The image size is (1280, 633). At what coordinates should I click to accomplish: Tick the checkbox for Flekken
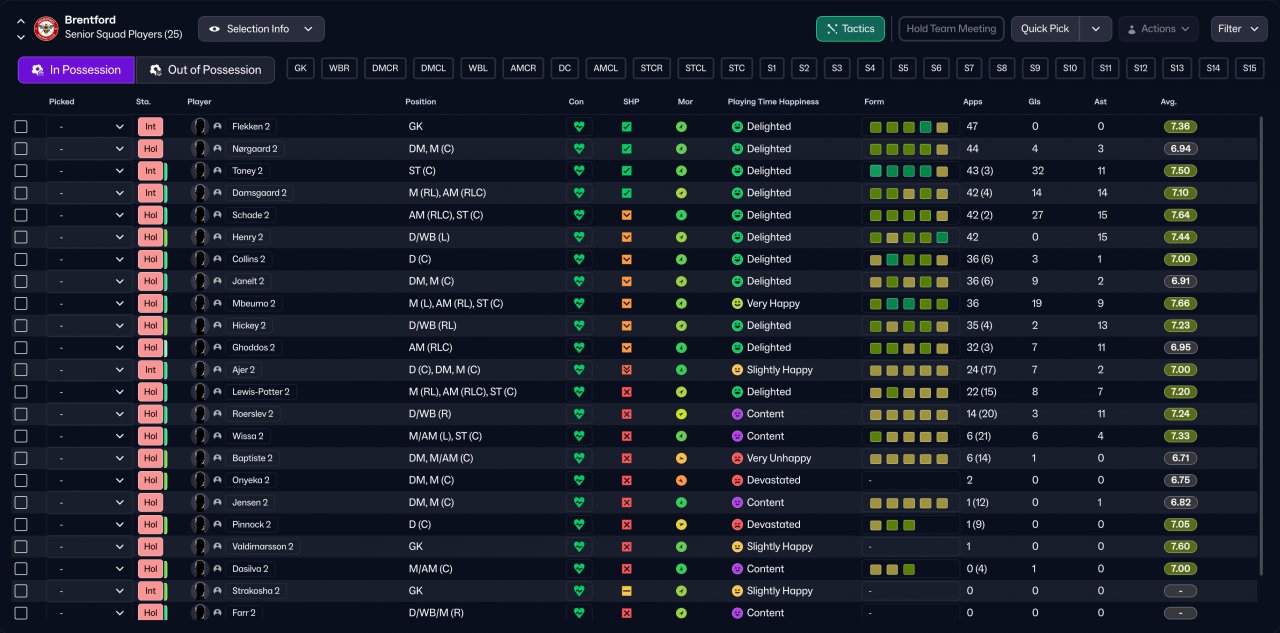[21, 127]
